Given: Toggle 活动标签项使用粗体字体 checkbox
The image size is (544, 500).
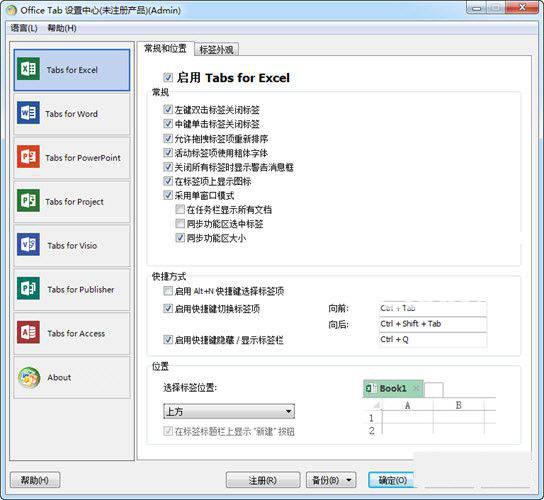Looking at the screenshot, I should coord(168,153).
